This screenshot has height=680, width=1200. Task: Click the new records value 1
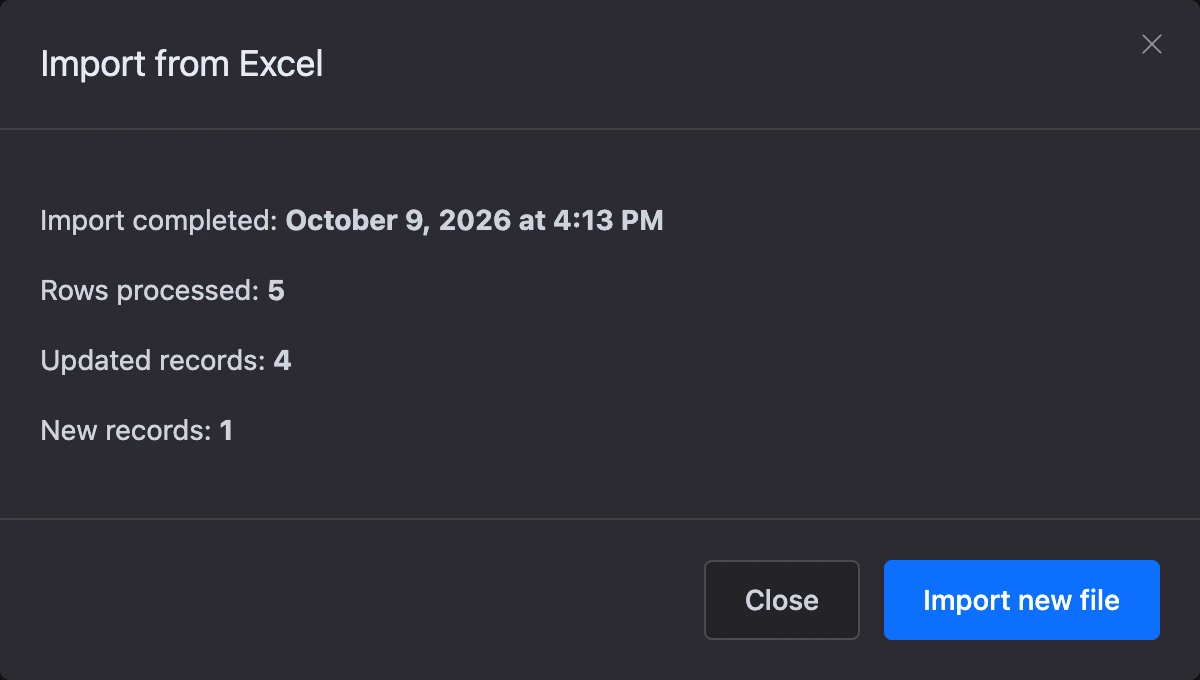pos(226,431)
